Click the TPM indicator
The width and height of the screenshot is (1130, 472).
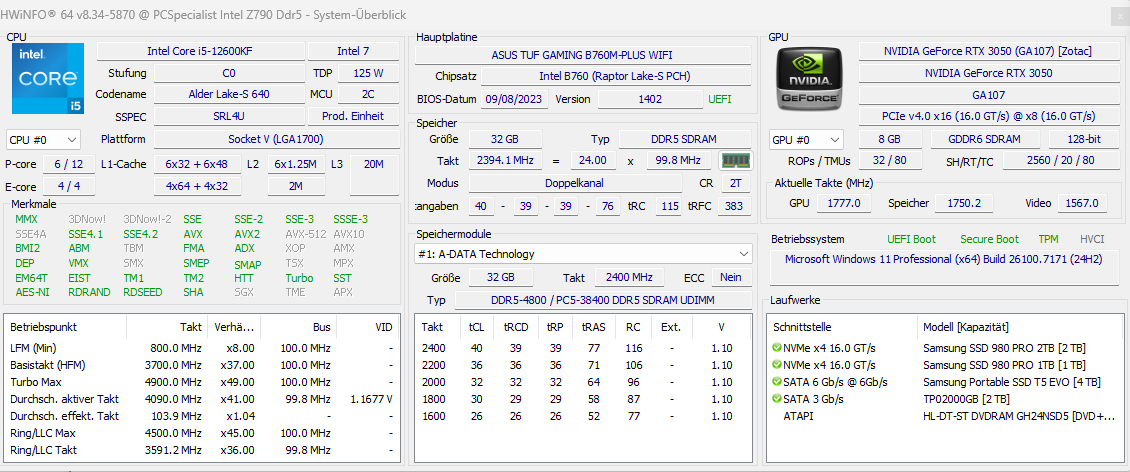tap(1049, 239)
